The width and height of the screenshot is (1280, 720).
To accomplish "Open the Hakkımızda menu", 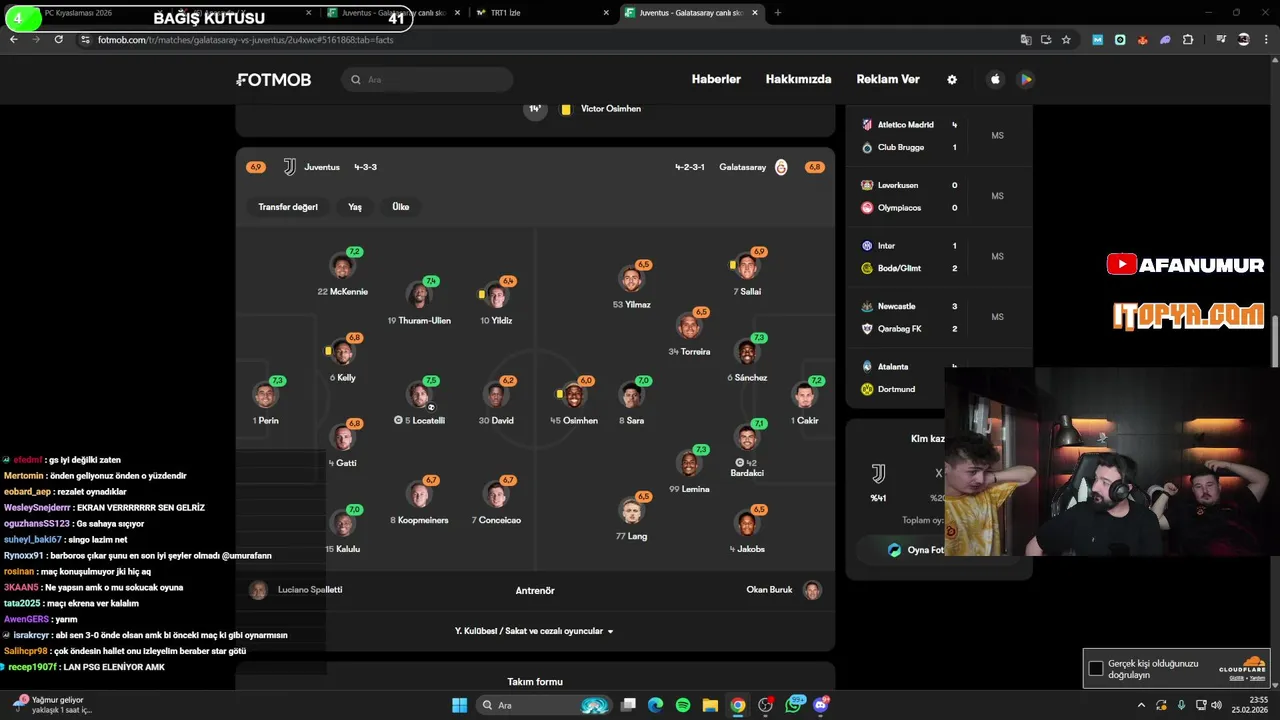I will [799, 80].
